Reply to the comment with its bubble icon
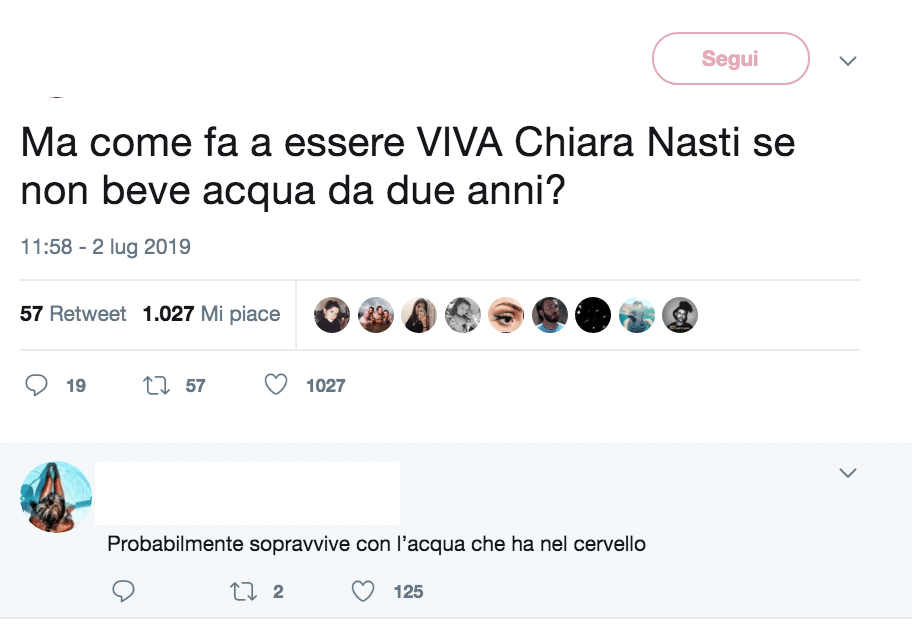The width and height of the screenshot is (912, 627). (123, 591)
